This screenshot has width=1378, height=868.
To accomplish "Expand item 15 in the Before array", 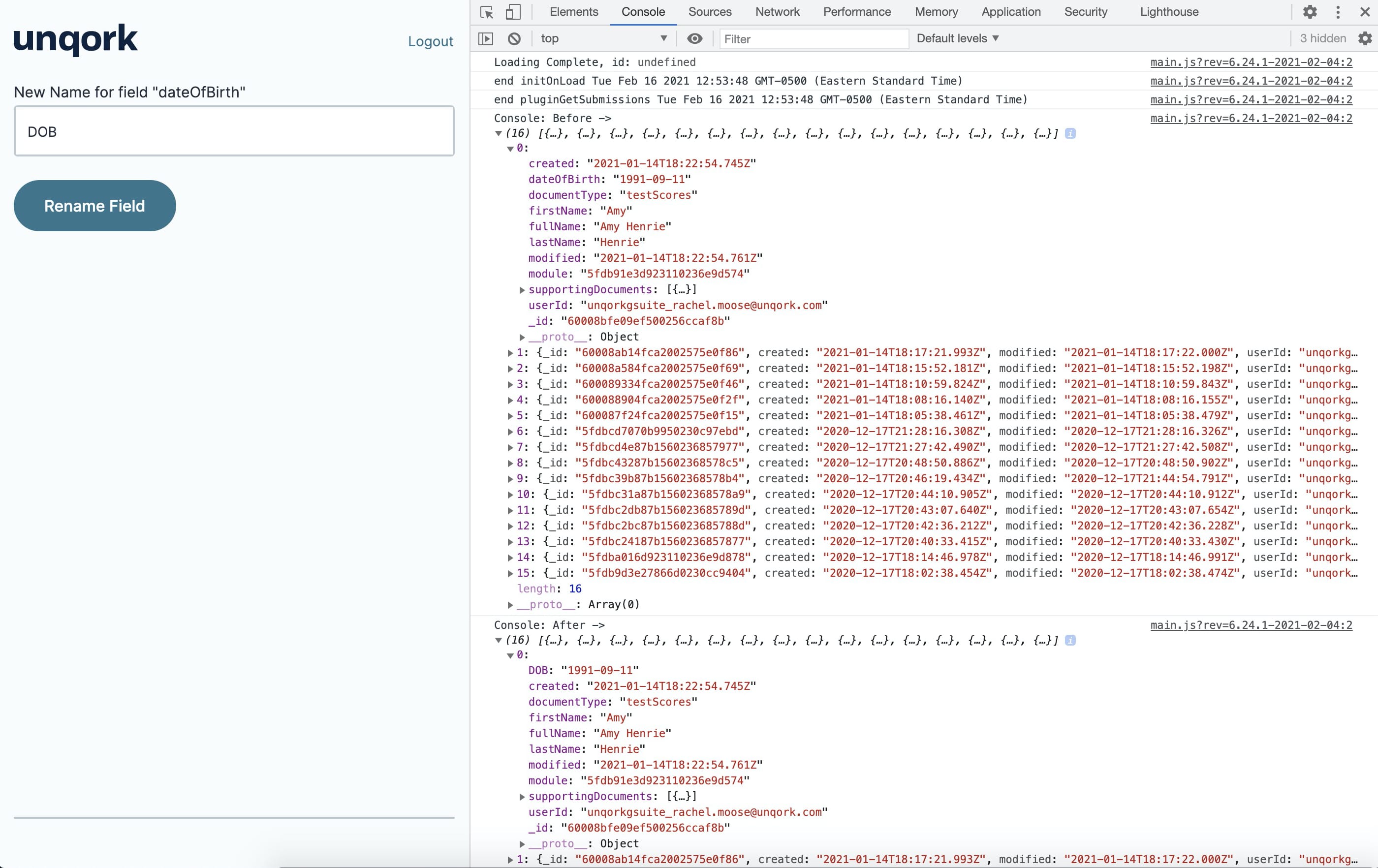I will [510, 573].
